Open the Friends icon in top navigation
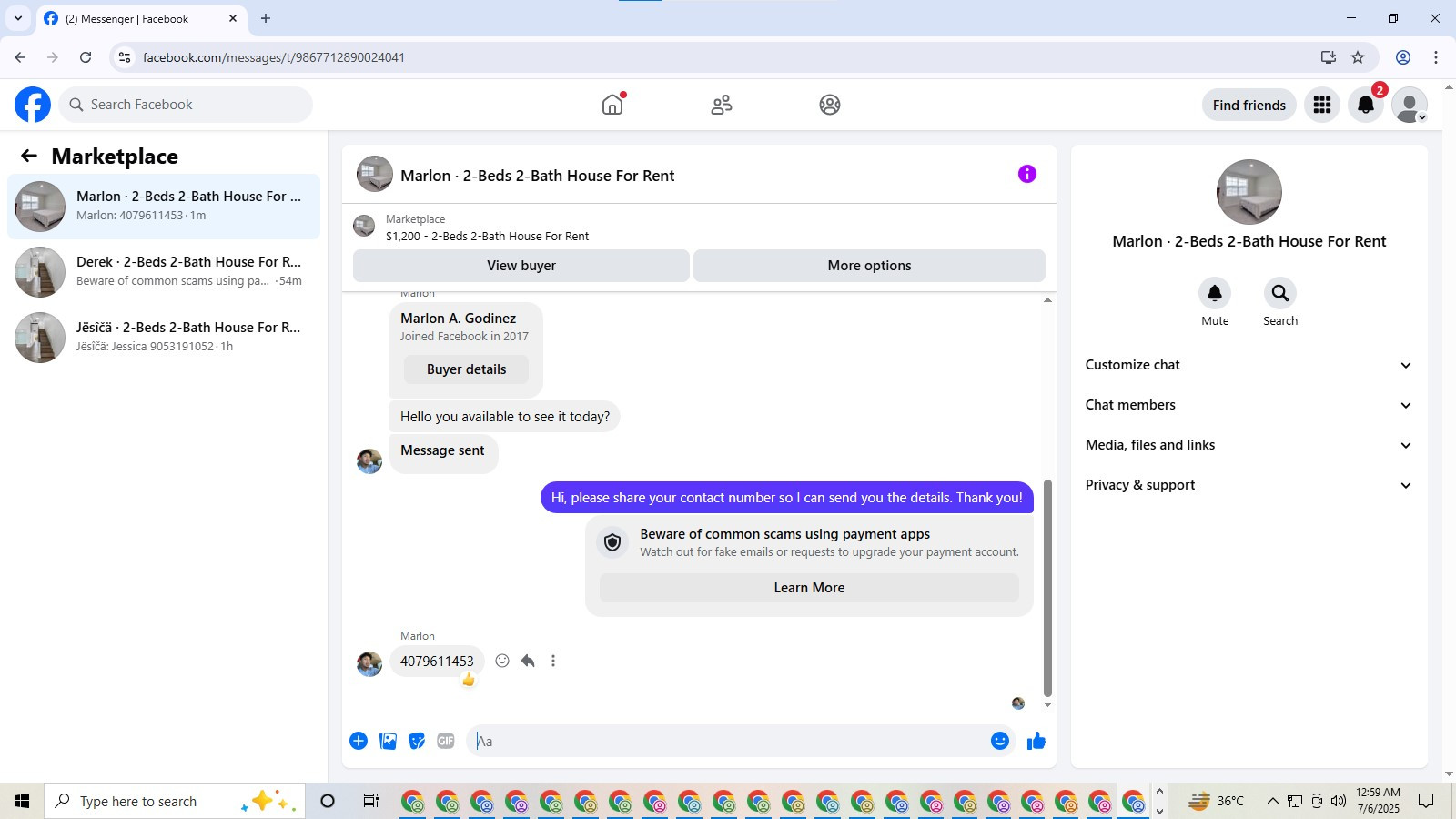Screen dimensions: 1456x819 tap(722, 105)
